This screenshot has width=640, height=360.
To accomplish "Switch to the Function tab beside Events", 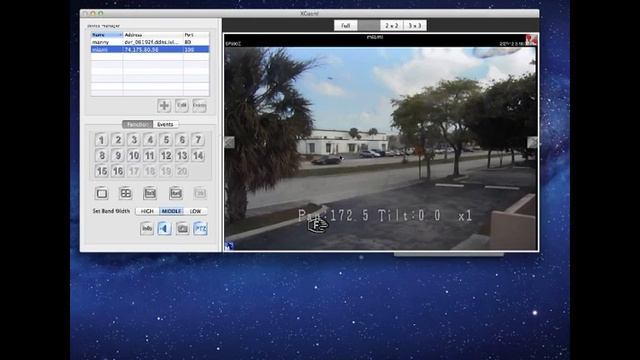I will click(138, 124).
